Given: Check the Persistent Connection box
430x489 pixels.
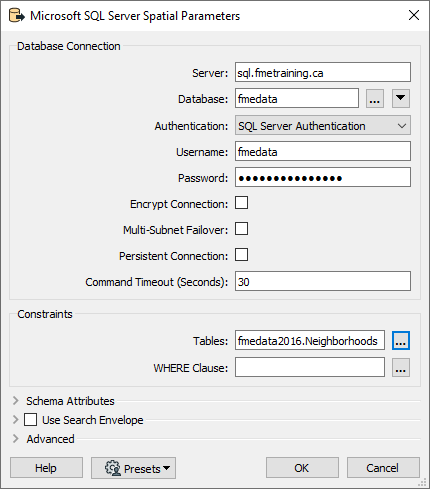Looking at the screenshot, I should 241,255.
